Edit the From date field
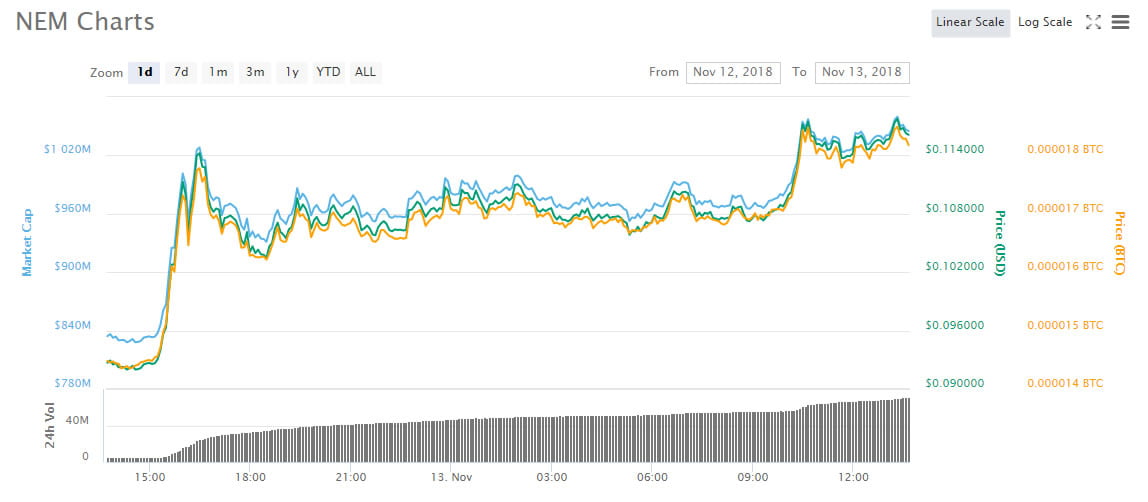1148x502 pixels. click(x=733, y=72)
